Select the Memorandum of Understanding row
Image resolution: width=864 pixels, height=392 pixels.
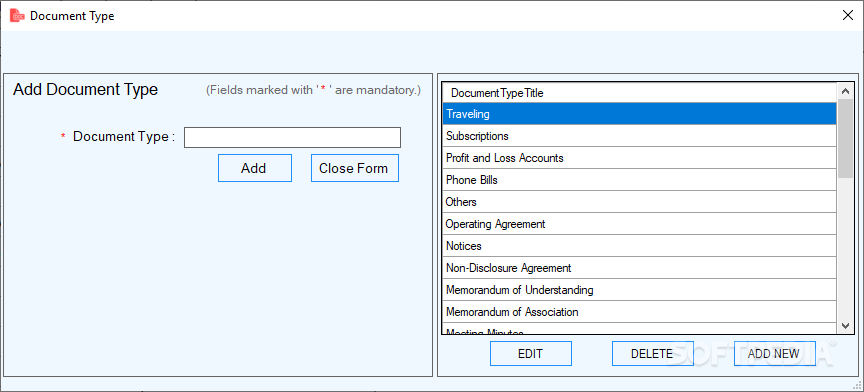pos(639,290)
